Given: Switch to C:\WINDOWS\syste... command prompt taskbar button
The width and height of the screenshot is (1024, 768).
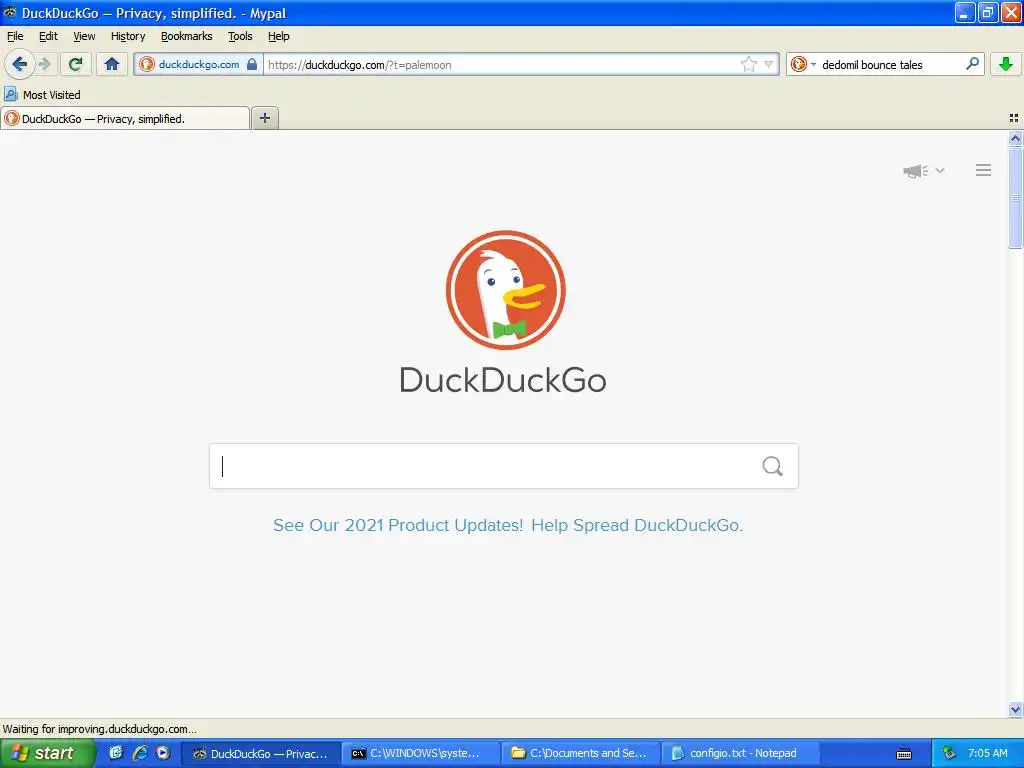Looking at the screenshot, I should tap(421, 754).
